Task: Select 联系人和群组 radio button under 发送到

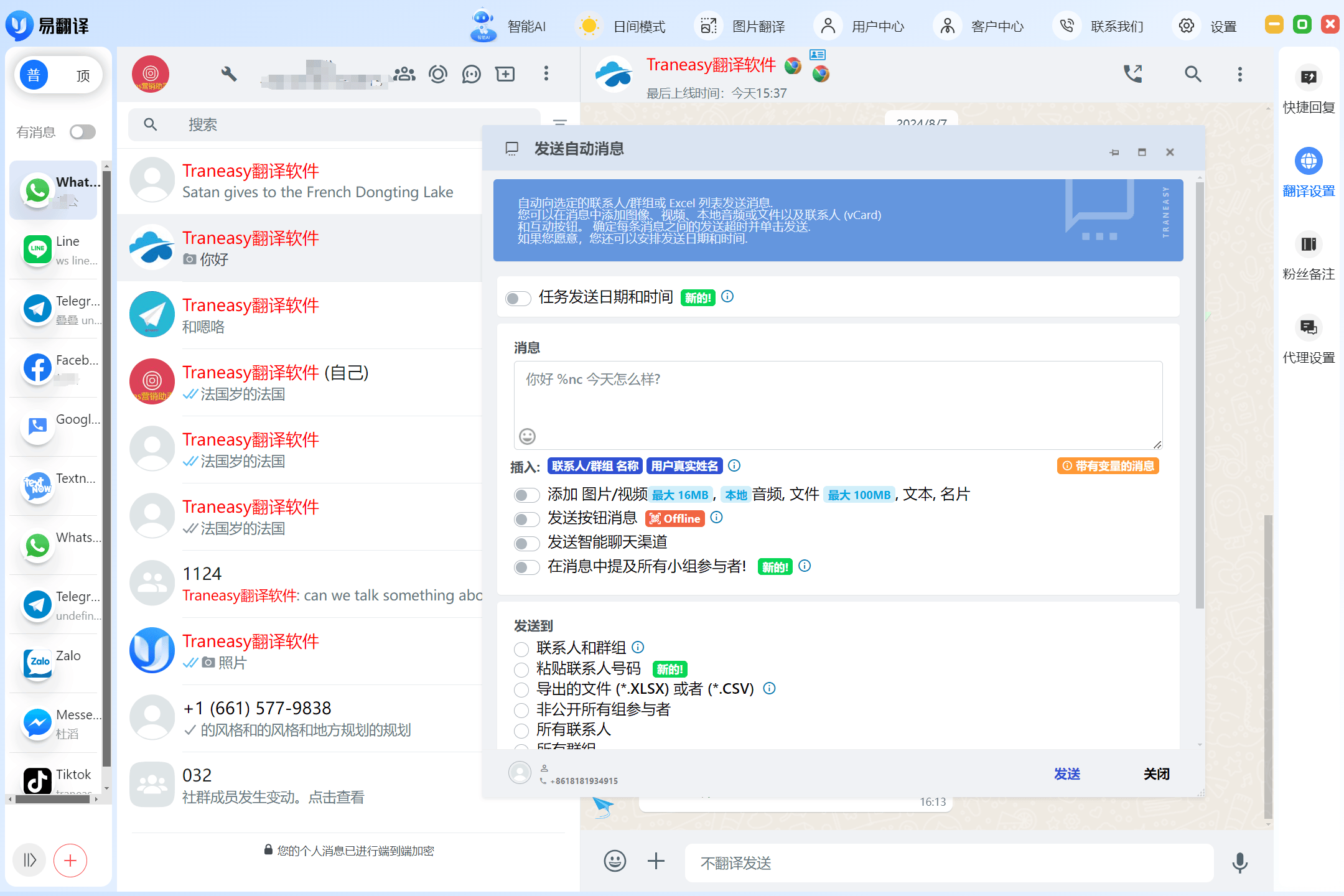Action: (x=521, y=647)
